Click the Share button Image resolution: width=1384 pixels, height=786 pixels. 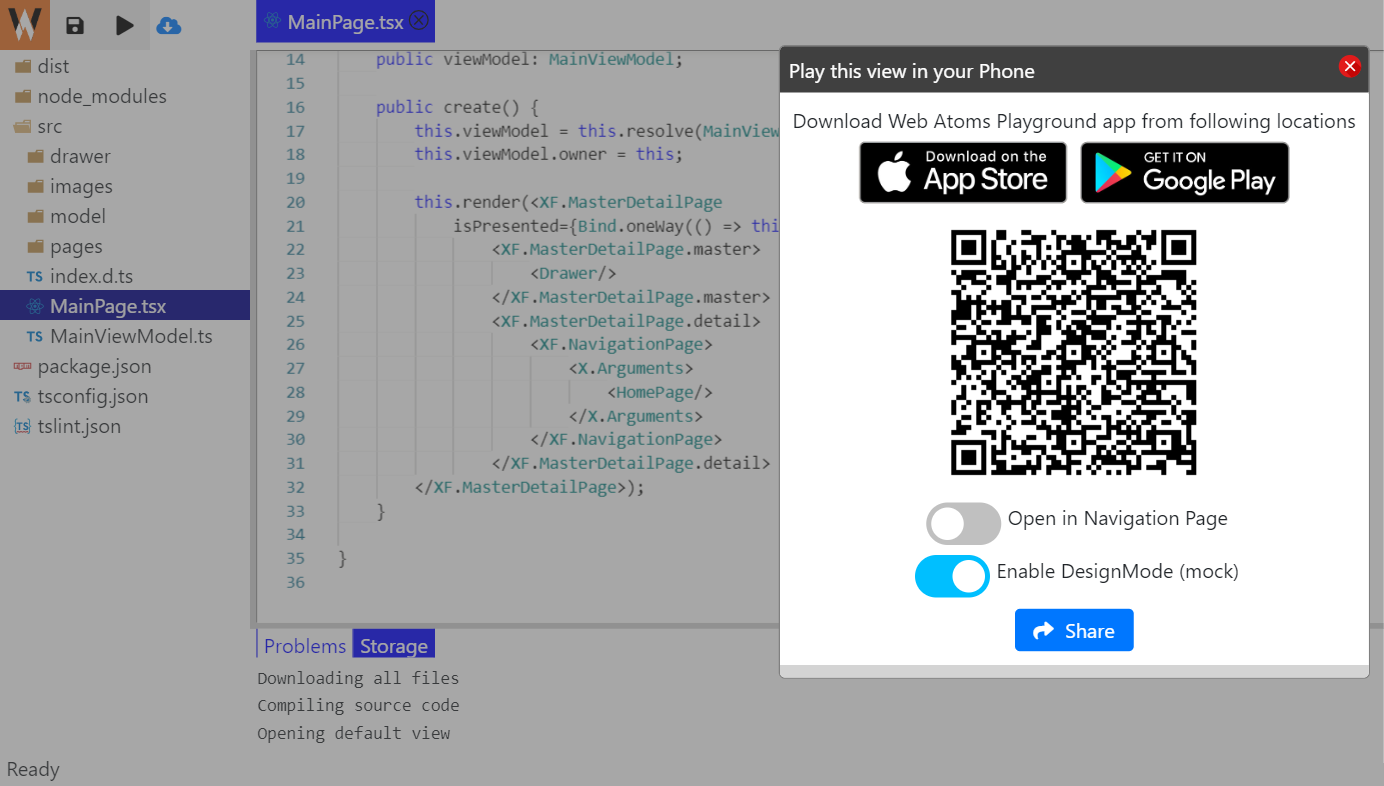[1073, 630]
